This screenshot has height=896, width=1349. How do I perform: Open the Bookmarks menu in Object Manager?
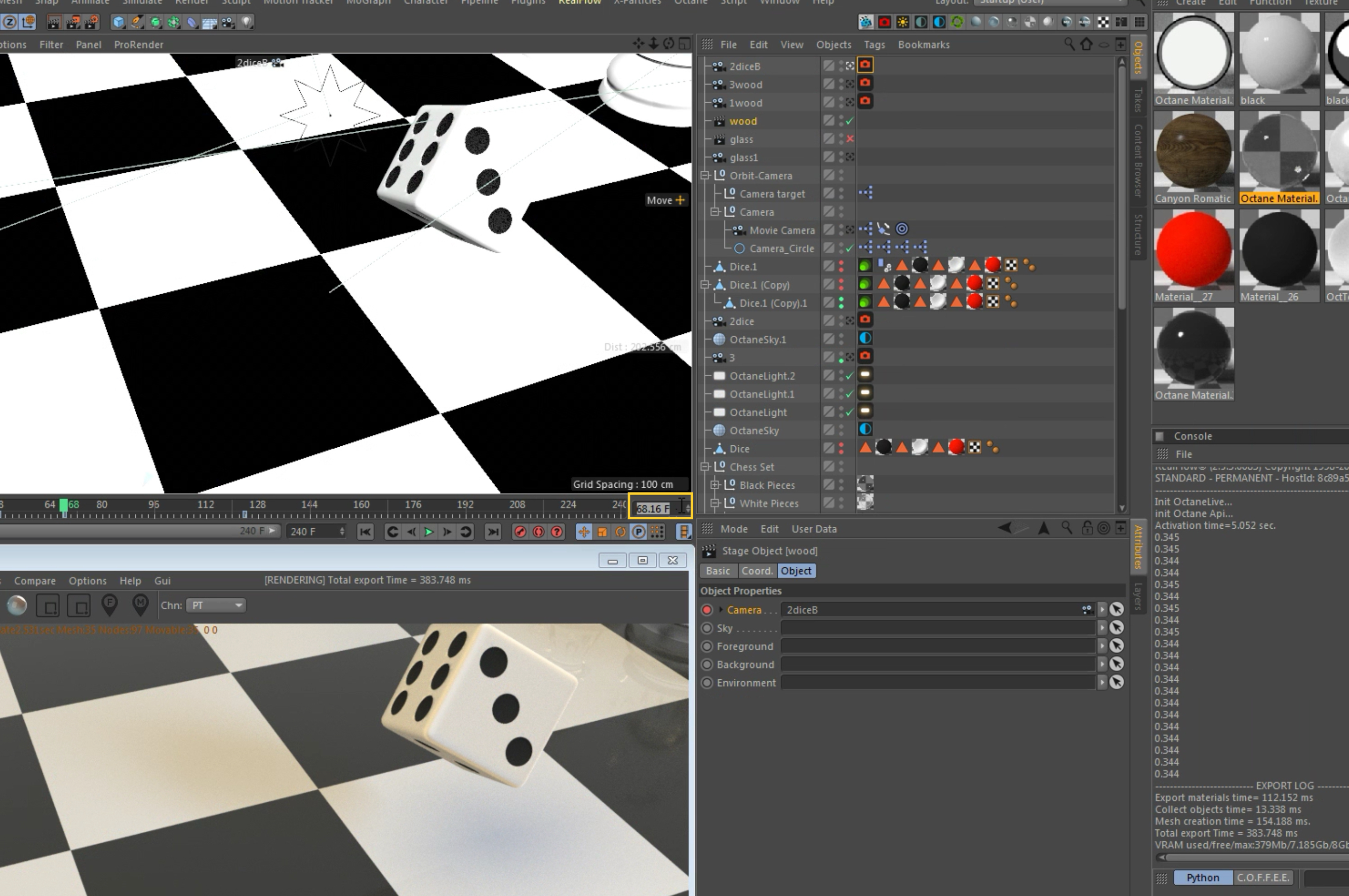point(923,44)
